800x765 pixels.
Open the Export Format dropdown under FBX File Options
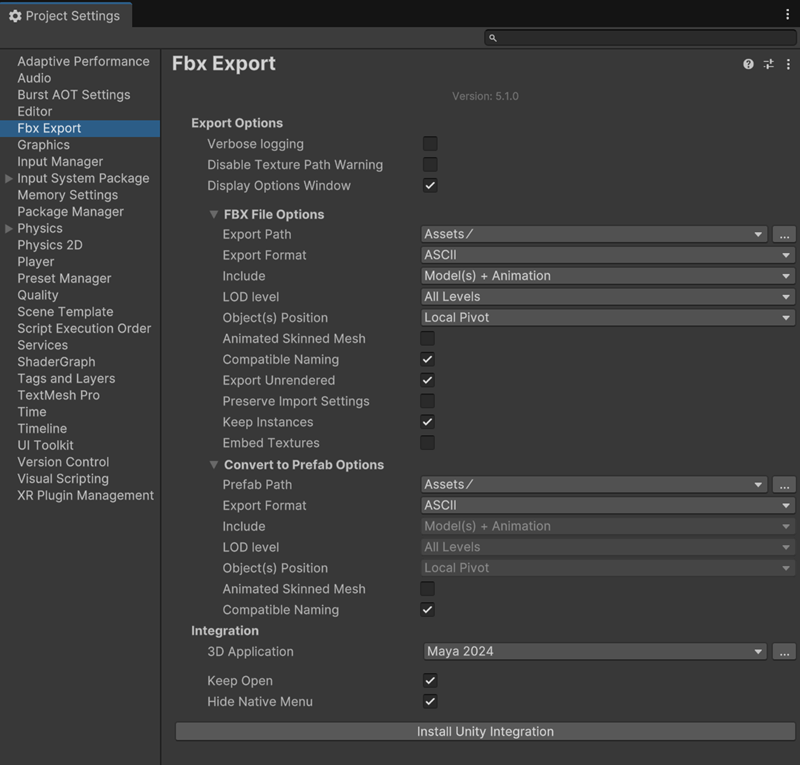(607, 255)
